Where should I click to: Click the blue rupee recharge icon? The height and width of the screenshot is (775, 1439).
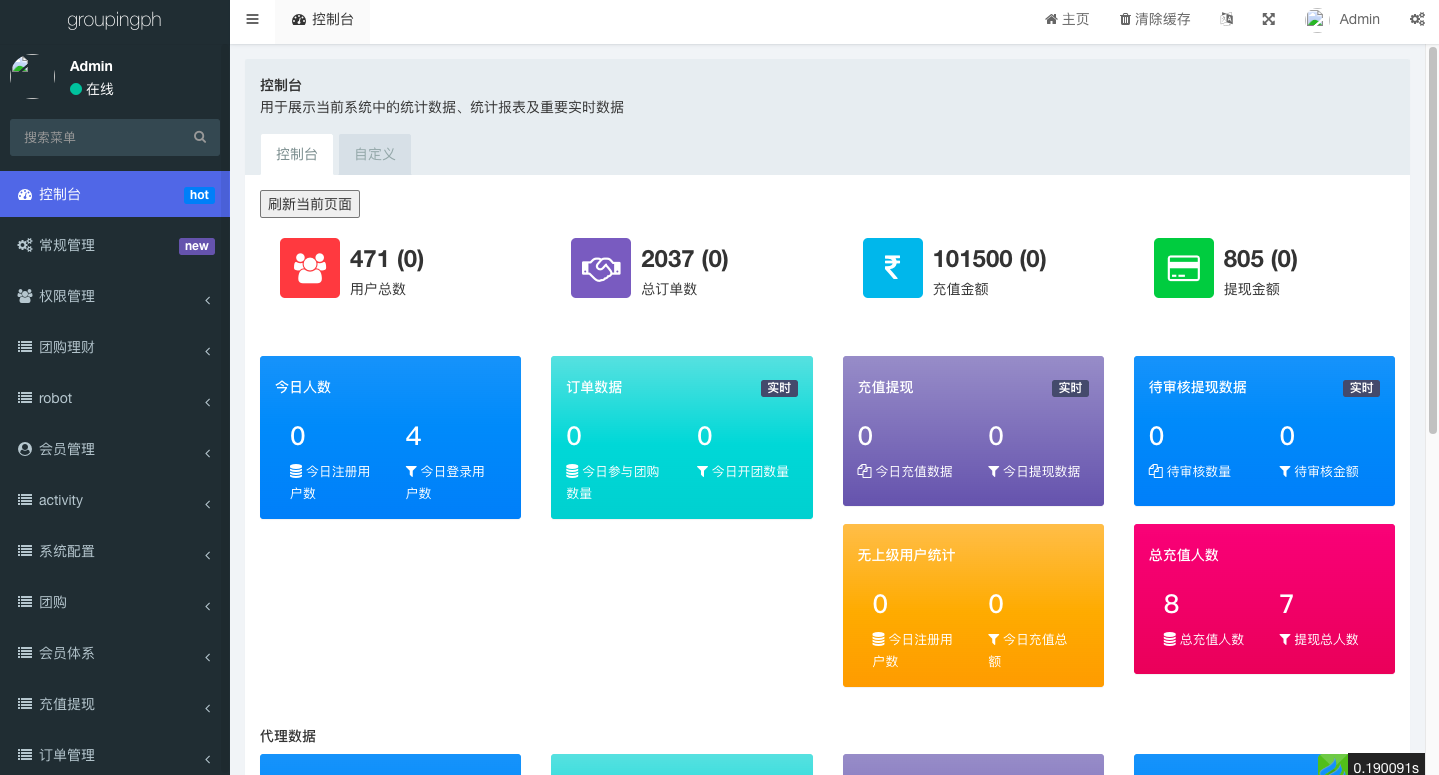(892, 268)
